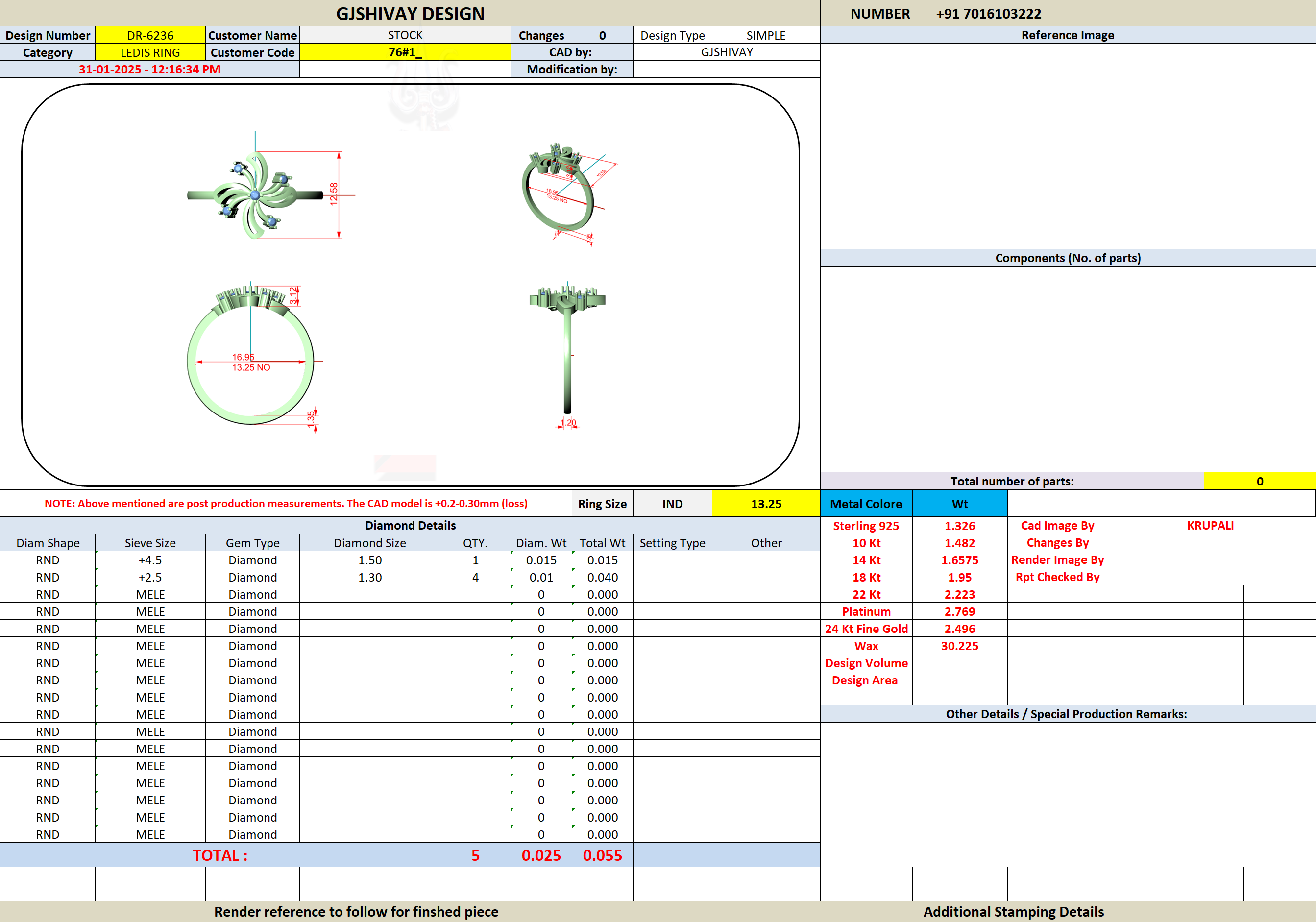Click the LEDIS RING category cell
The height and width of the screenshot is (922, 1316).
click(x=150, y=53)
